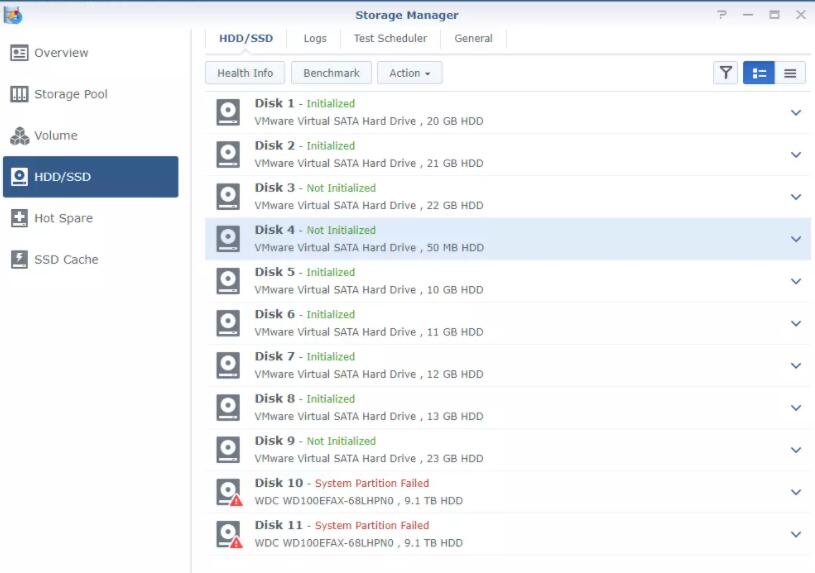Open Overview in the sidebar
The height and width of the screenshot is (573, 815).
coord(61,53)
